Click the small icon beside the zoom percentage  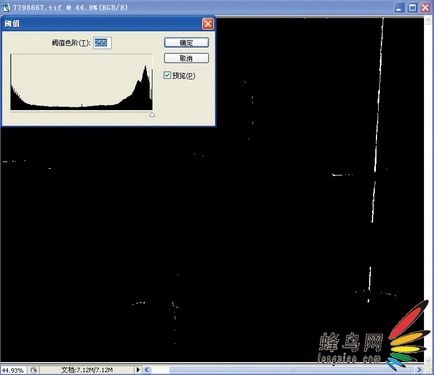coord(33,370)
